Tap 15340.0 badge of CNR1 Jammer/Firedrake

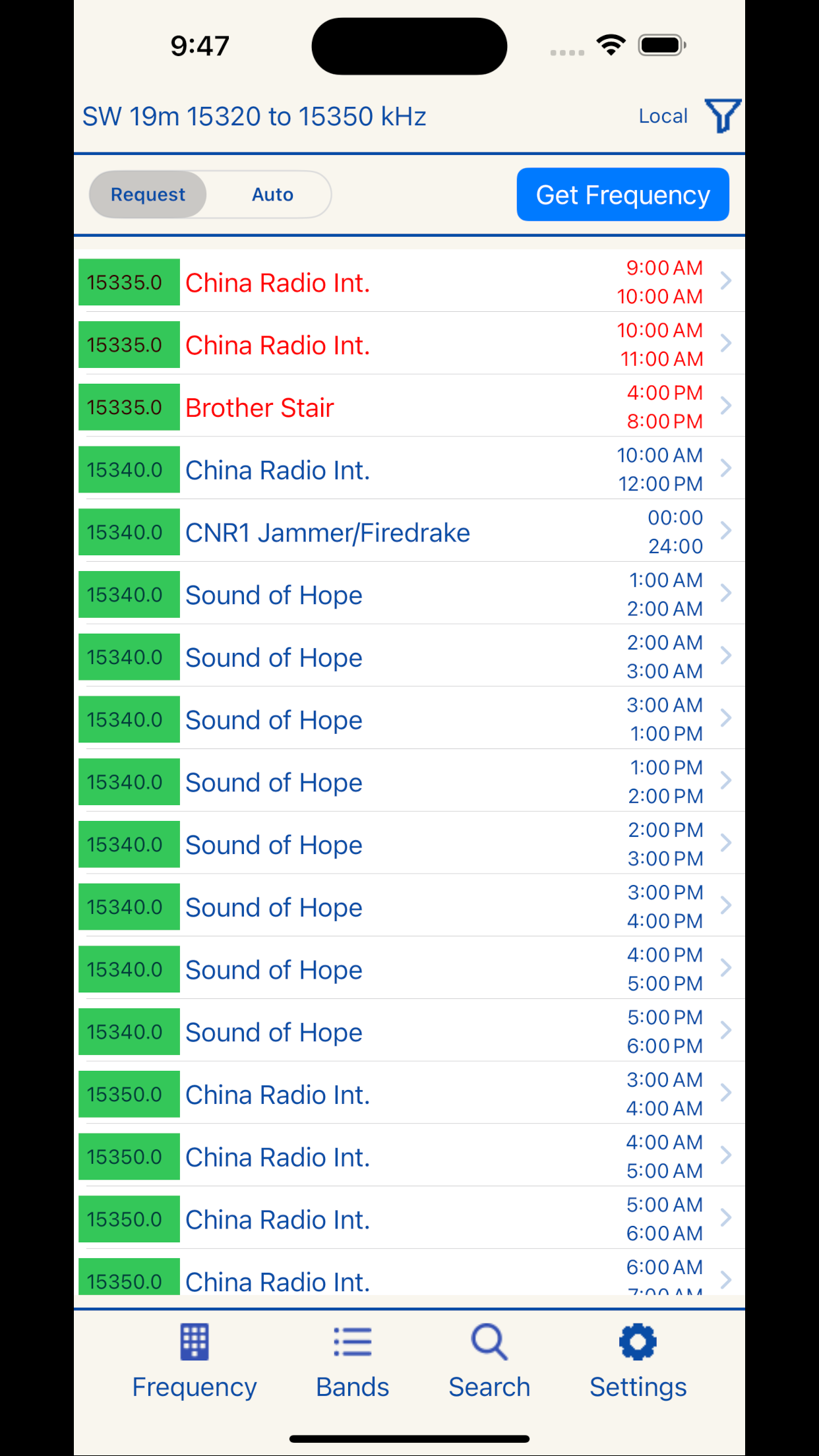pyautogui.click(x=129, y=531)
